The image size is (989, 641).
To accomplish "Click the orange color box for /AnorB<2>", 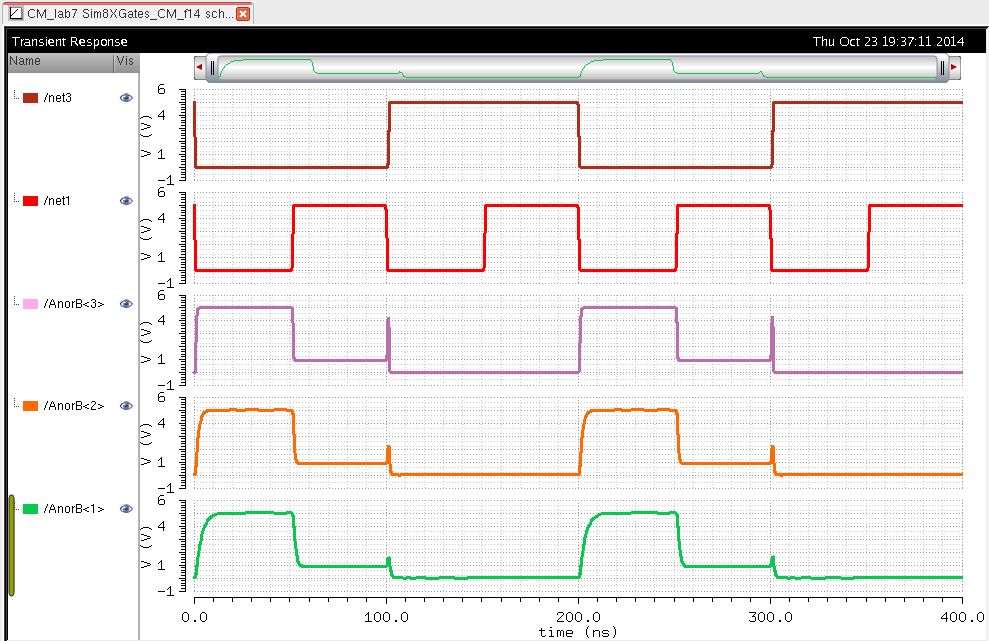I will 30,406.
